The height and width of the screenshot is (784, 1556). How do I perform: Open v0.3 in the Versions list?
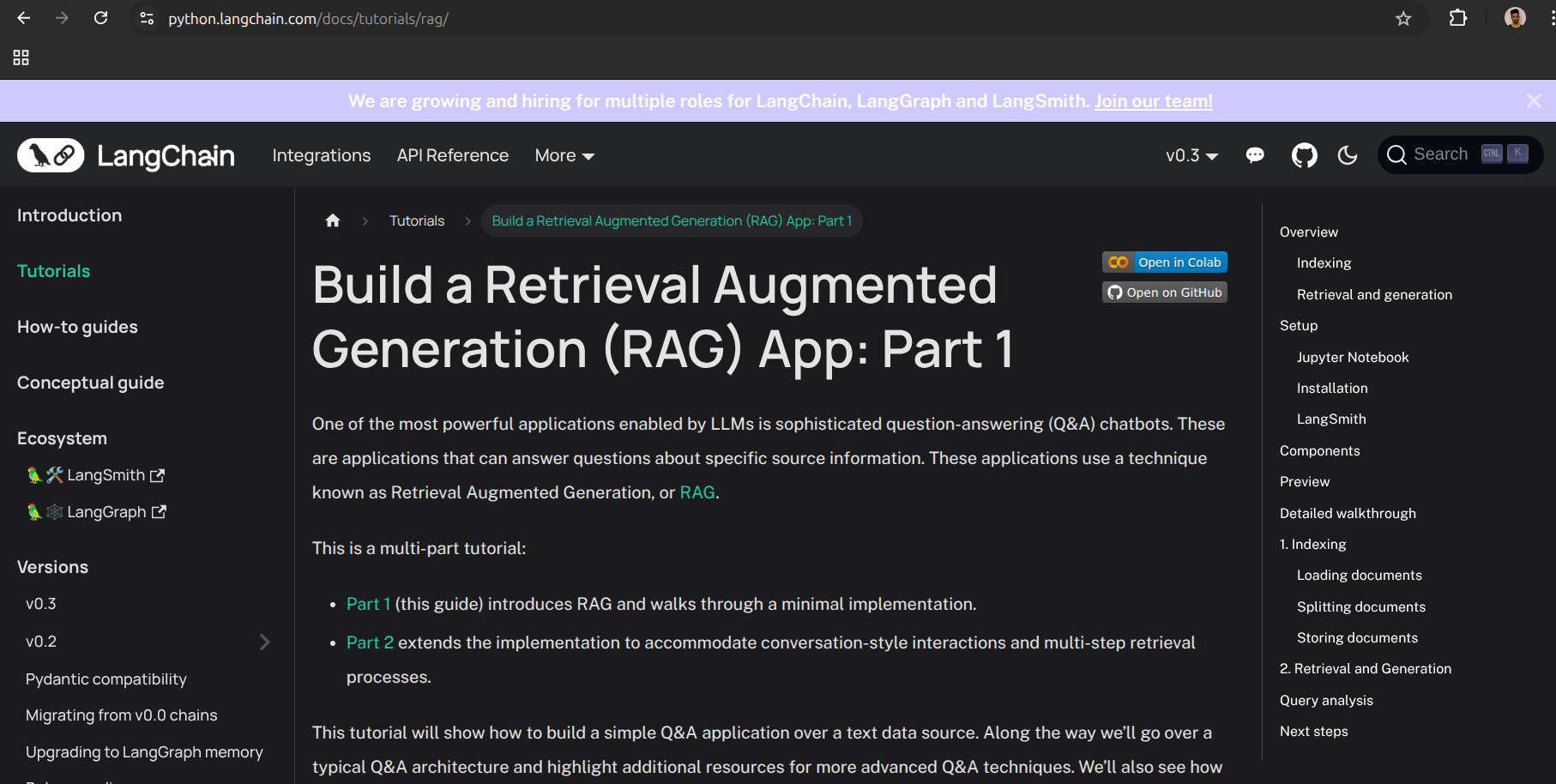tap(41, 604)
